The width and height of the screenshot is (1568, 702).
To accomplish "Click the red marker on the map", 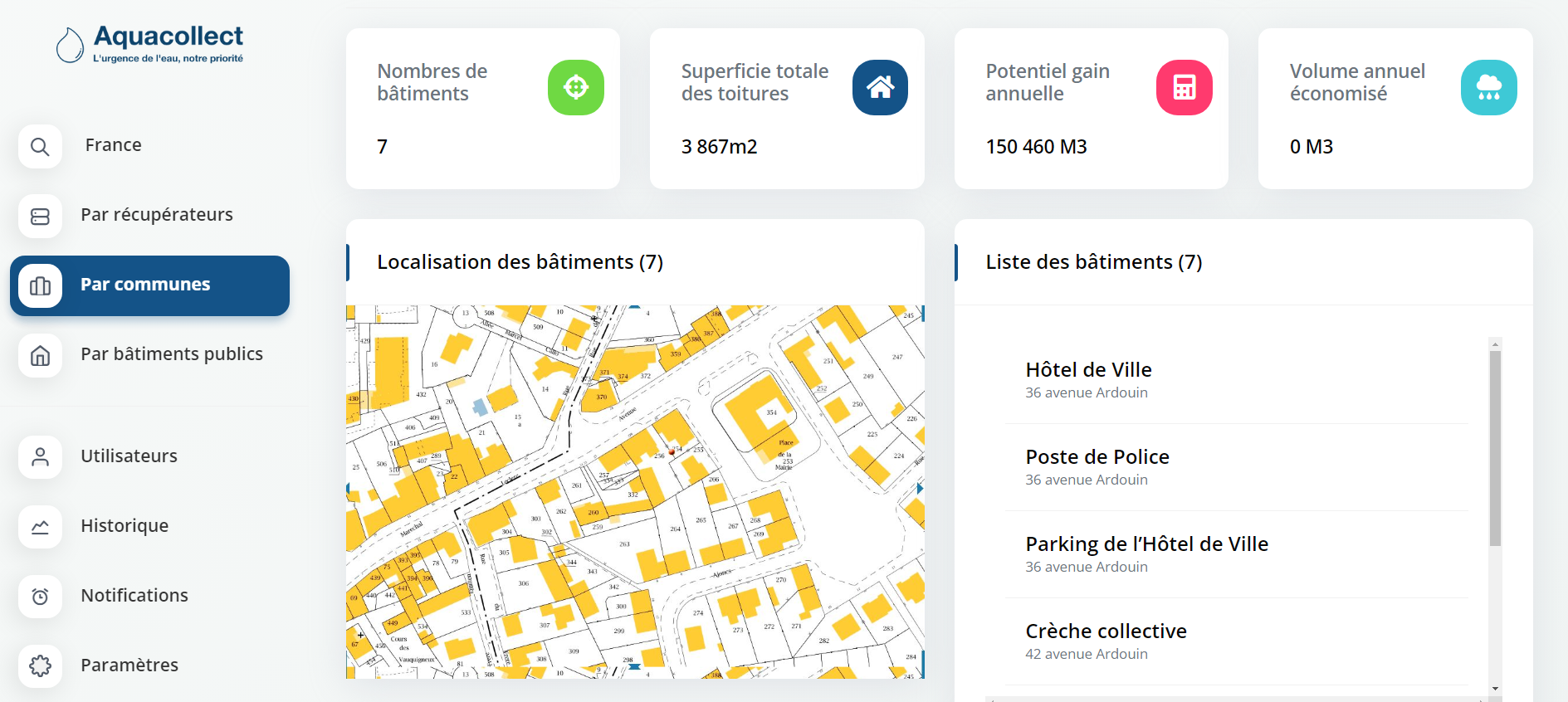I will click(672, 452).
